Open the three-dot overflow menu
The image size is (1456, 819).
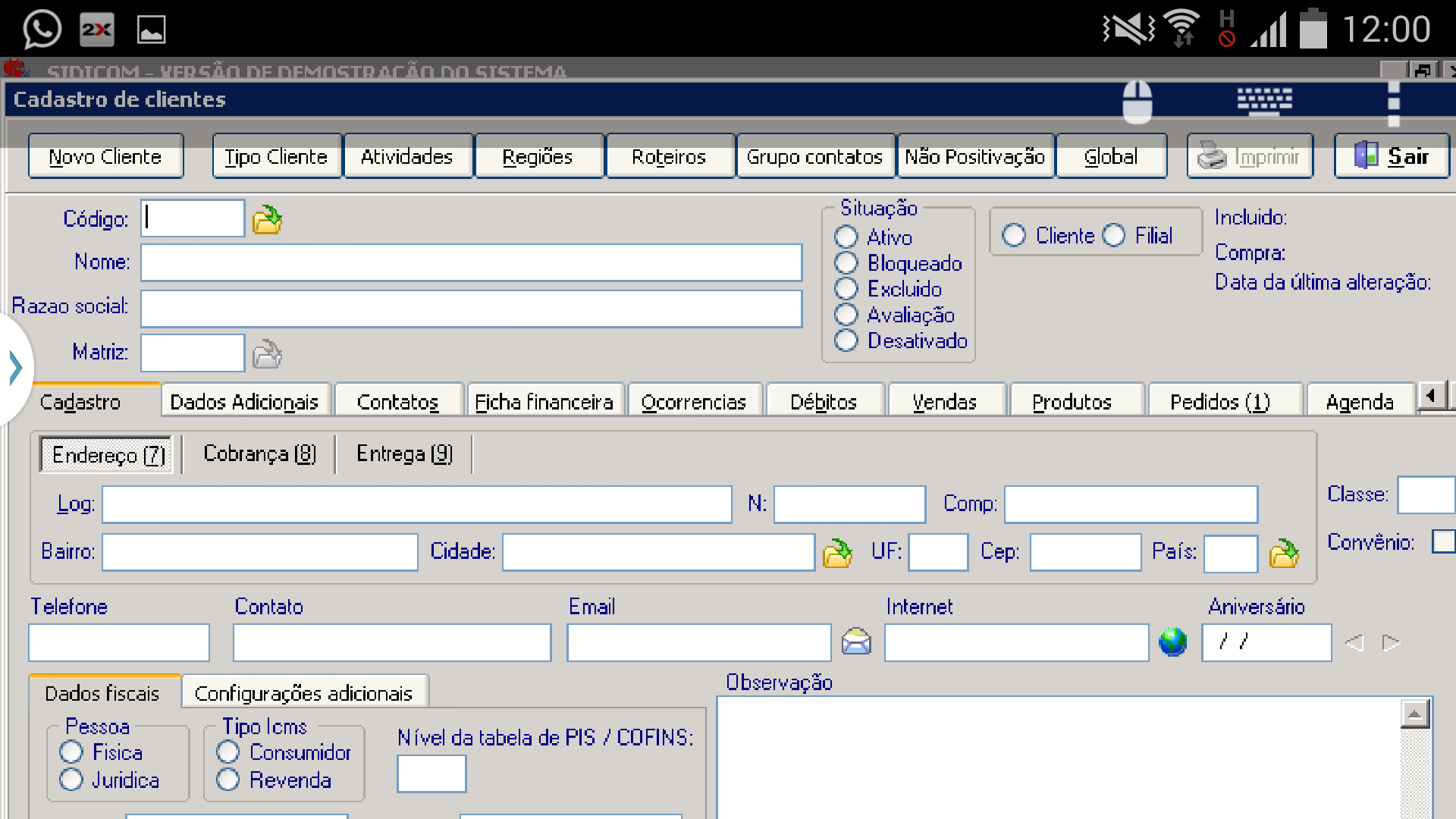1393,103
